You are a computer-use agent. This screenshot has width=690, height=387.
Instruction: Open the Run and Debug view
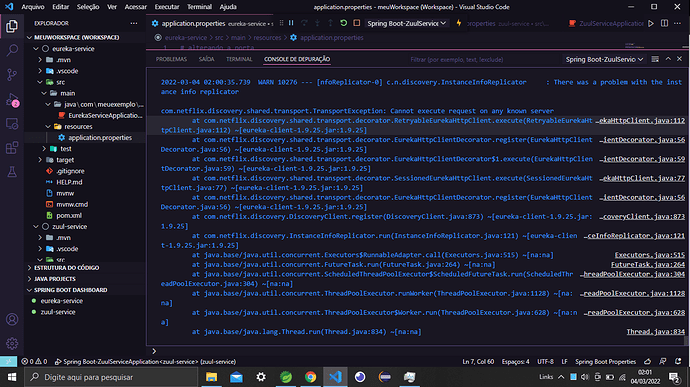pos(12,100)
